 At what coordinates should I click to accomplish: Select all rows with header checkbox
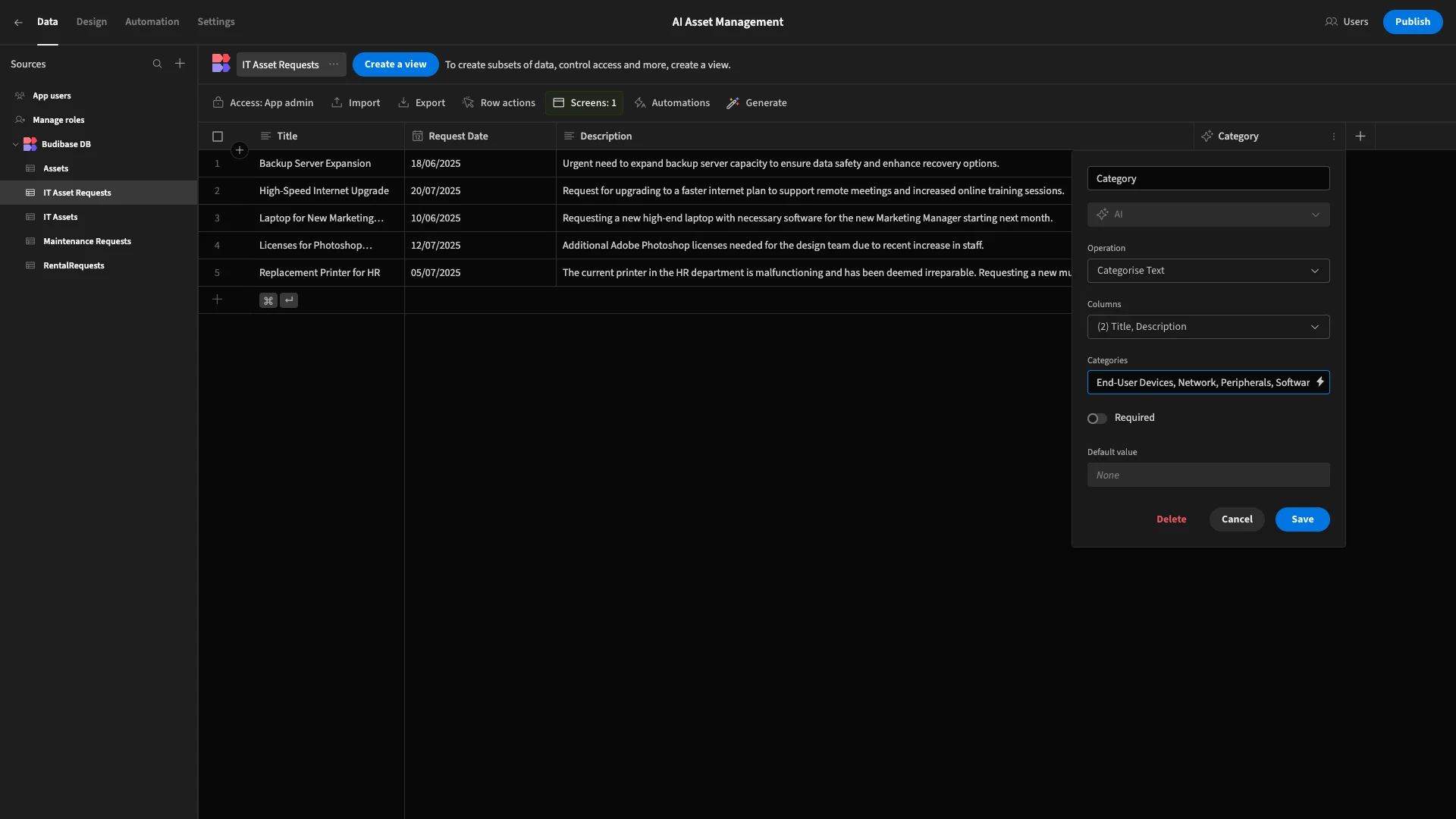[x=218, y=136]
